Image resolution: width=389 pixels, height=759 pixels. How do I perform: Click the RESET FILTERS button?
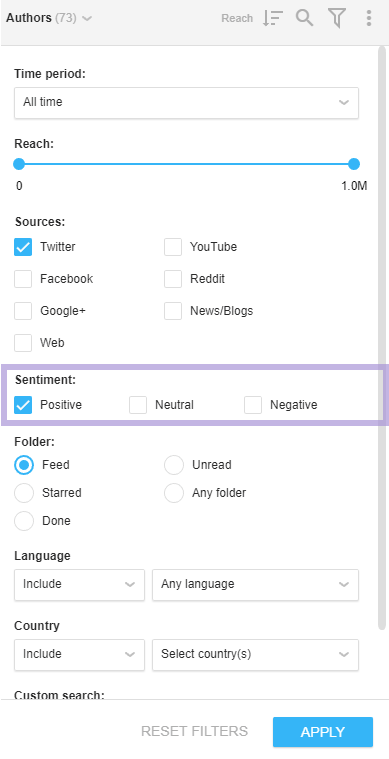(x=194, y=731)
